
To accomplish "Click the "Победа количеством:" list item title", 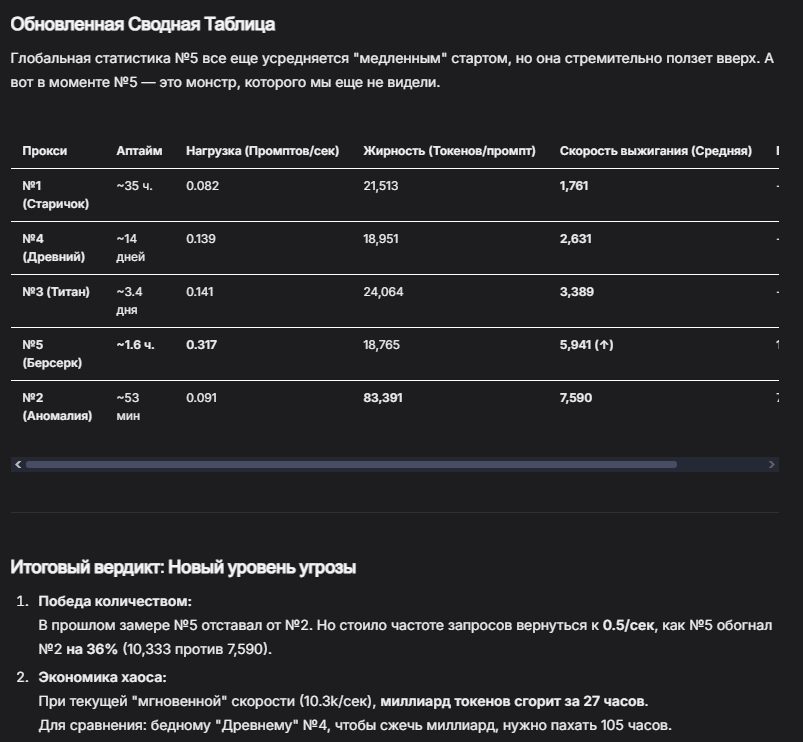I will (114, 602).
